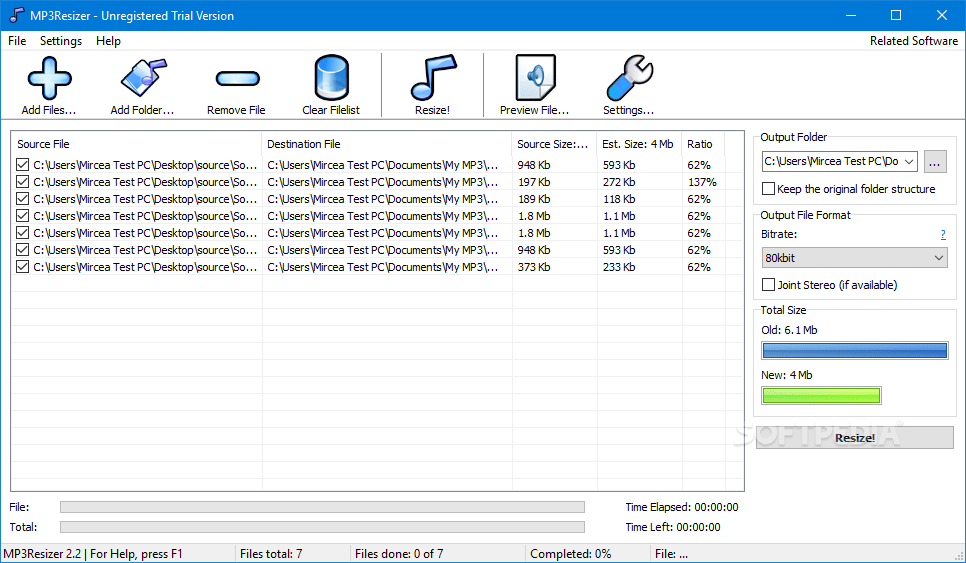Click the Add Folder icon
Viewport: 966px width, 563px height.
pyautogui.click(x=143, y=78)
